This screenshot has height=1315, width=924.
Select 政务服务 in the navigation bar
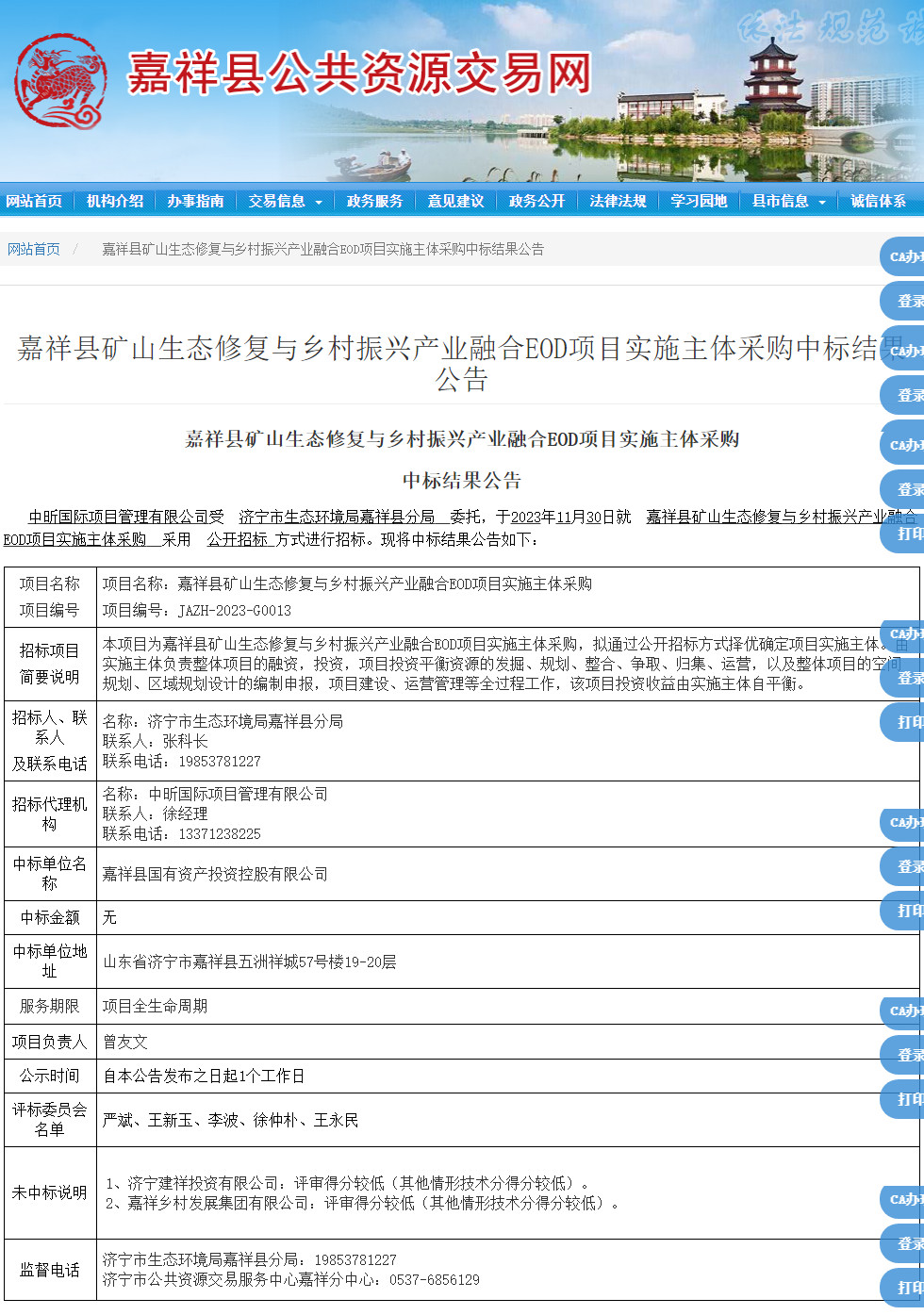coord(374,201)
